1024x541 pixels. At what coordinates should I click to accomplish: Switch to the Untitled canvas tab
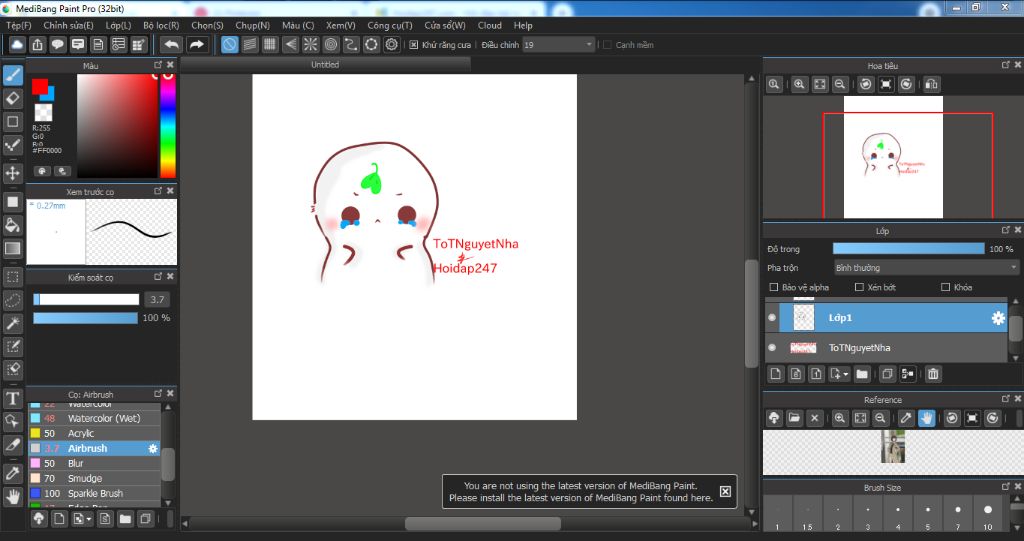(x=325, y=64)
